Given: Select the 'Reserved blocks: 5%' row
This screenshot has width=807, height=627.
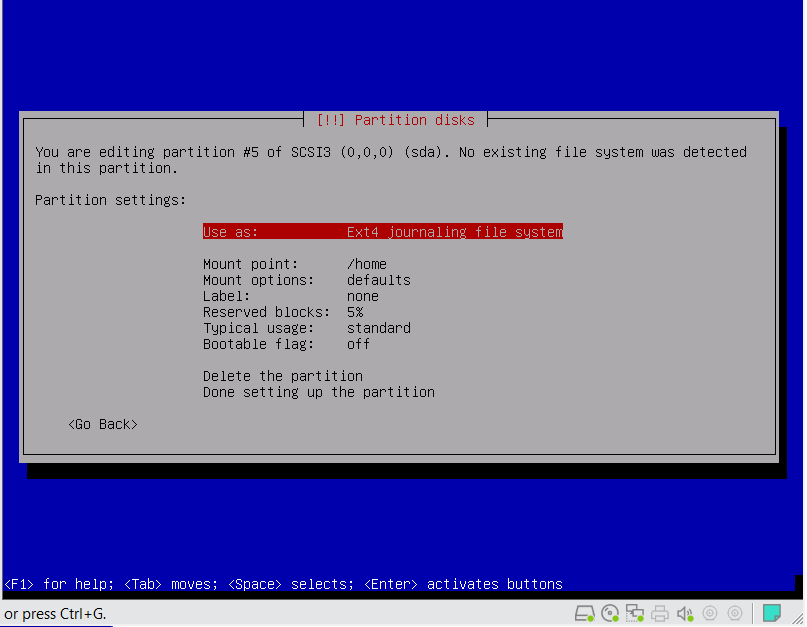Looking at the screenshot, I should 283,312.
